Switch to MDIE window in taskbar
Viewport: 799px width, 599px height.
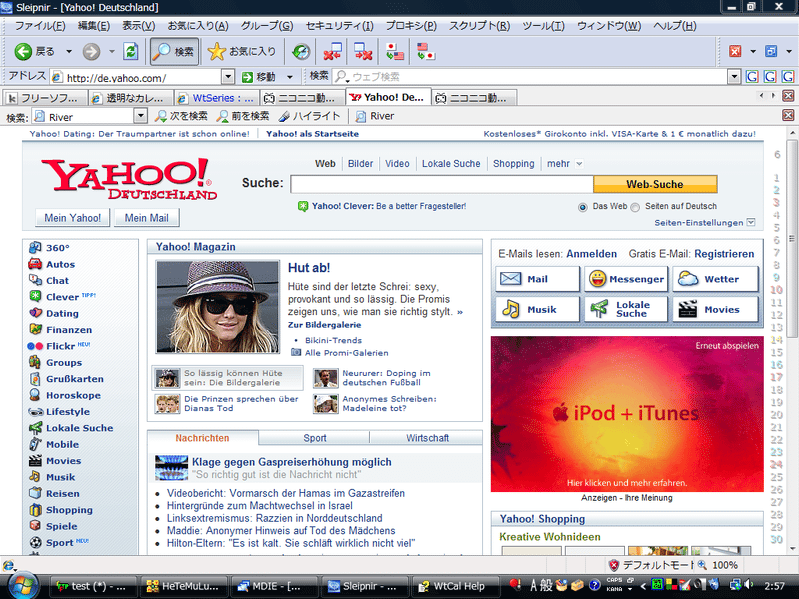pos(274,586)
